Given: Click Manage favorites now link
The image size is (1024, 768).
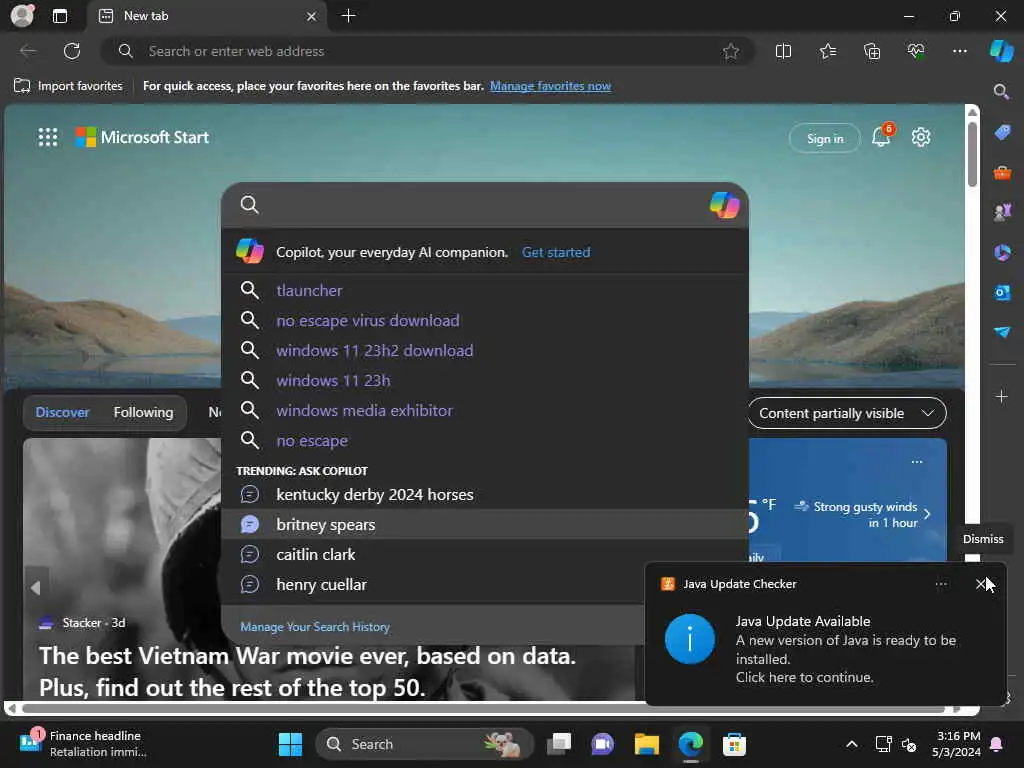Looking at the screenshot, I should click(x=551, y=86).
